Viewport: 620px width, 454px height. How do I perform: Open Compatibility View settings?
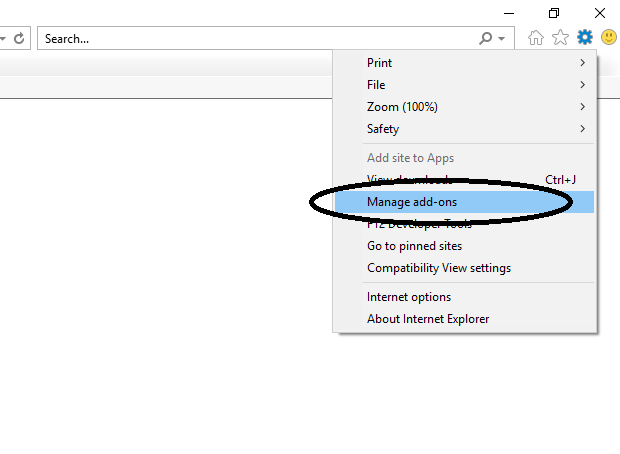pos(464,268)
